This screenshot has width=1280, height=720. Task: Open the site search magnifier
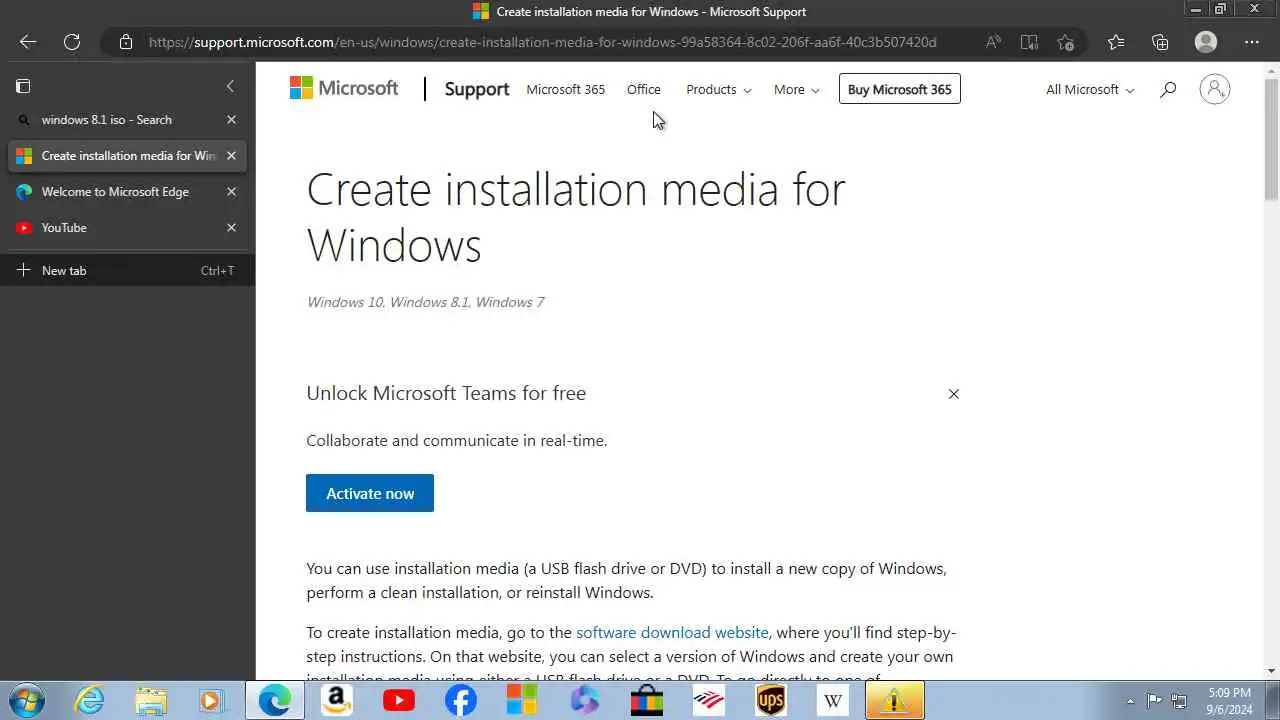[x=1167, y=89]
